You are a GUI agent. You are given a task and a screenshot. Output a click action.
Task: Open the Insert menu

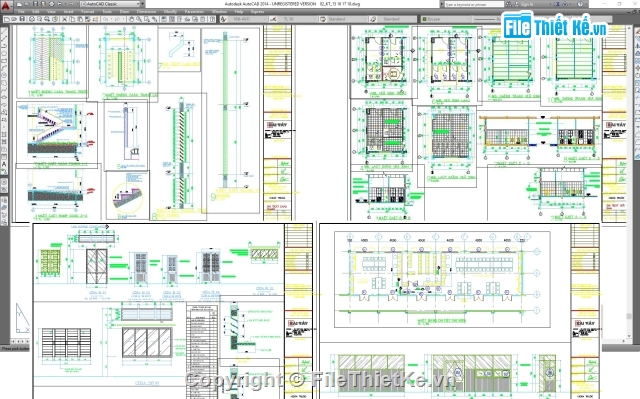(x=69, y=11)
